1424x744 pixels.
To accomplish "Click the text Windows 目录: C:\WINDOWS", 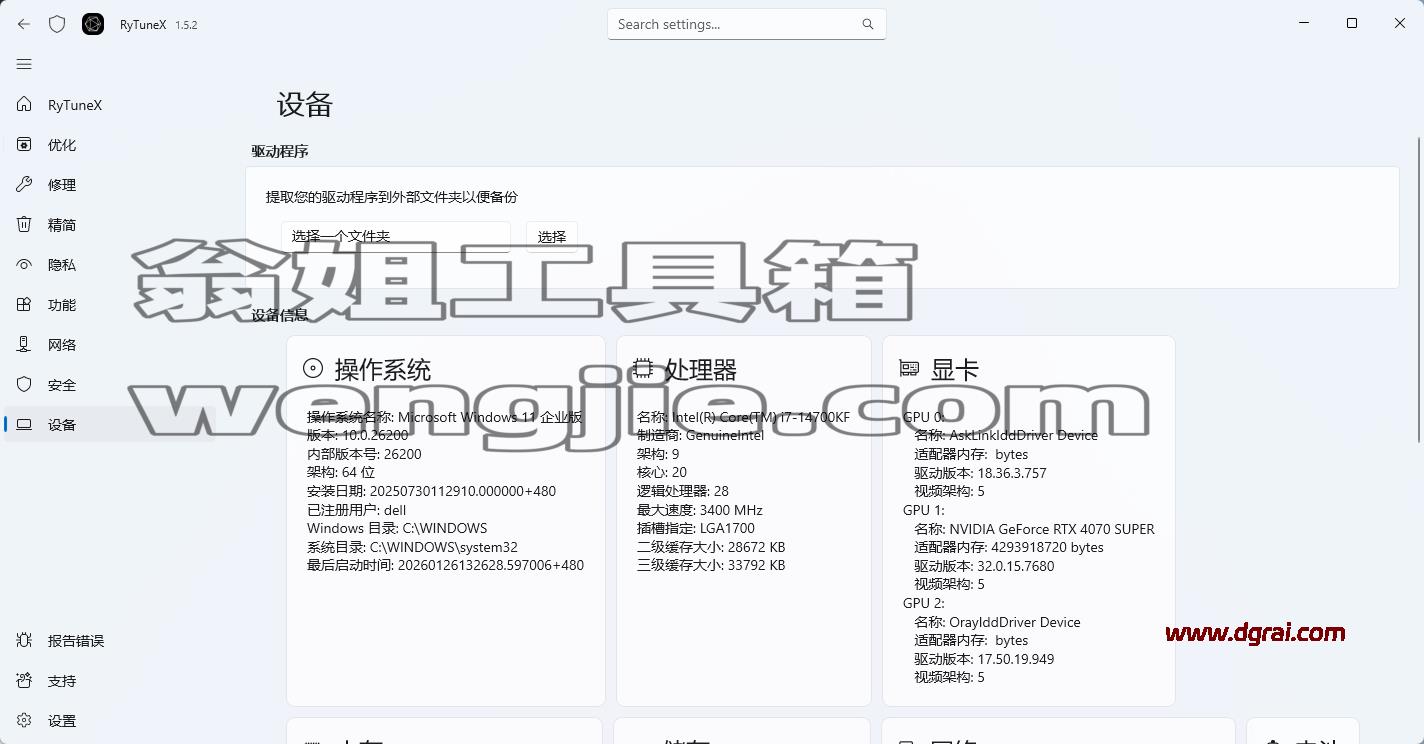I will click(397, 528).
